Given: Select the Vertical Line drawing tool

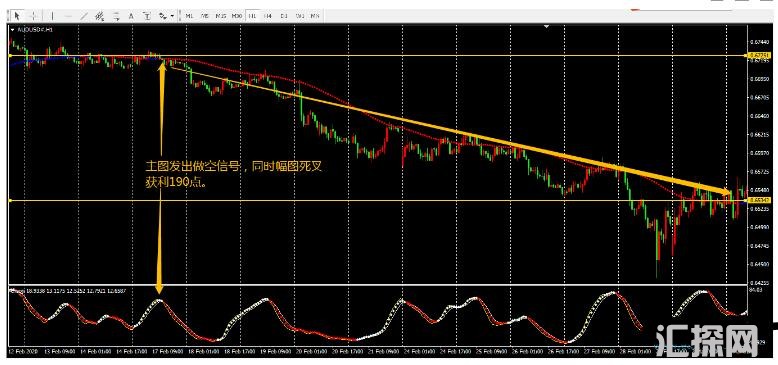Looking at the screenshot, I should pos(53,15).
